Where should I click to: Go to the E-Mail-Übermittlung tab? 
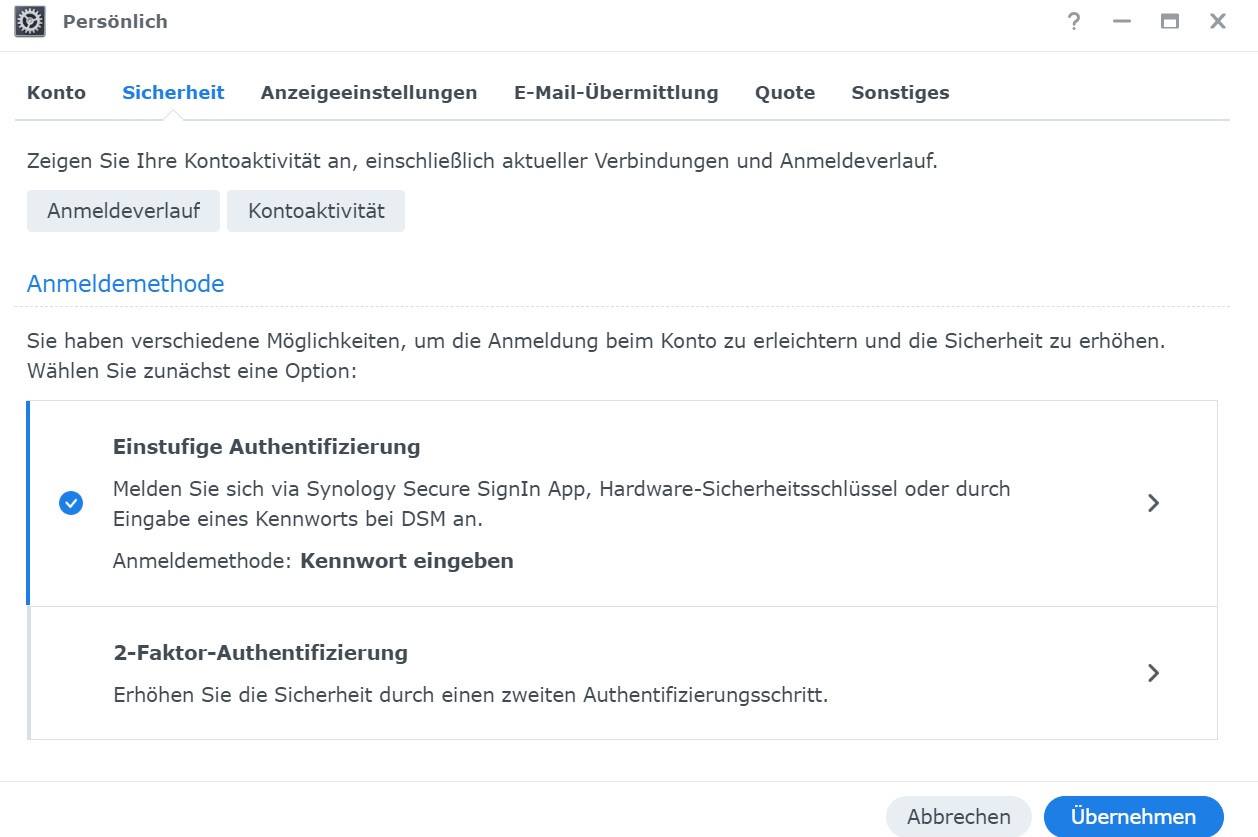tap(616, 93)
